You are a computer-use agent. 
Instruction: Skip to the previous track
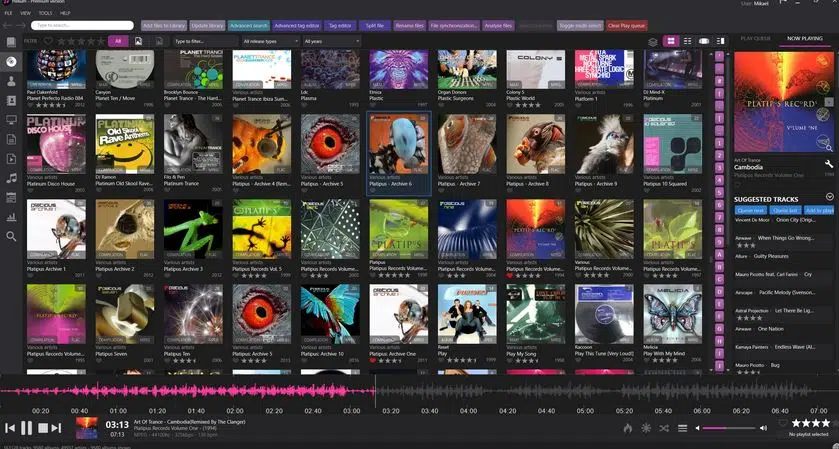pos(10,428)
